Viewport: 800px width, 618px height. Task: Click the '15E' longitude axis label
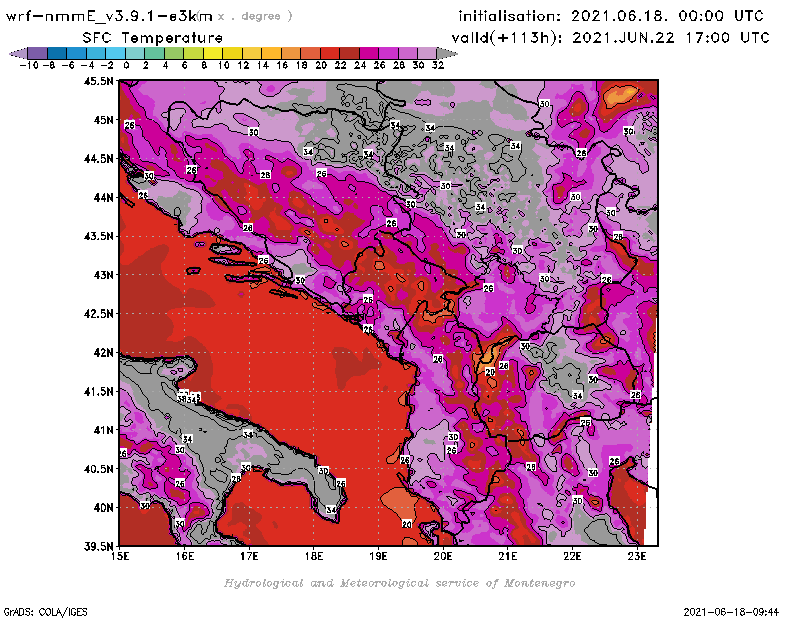coord(120,556)
